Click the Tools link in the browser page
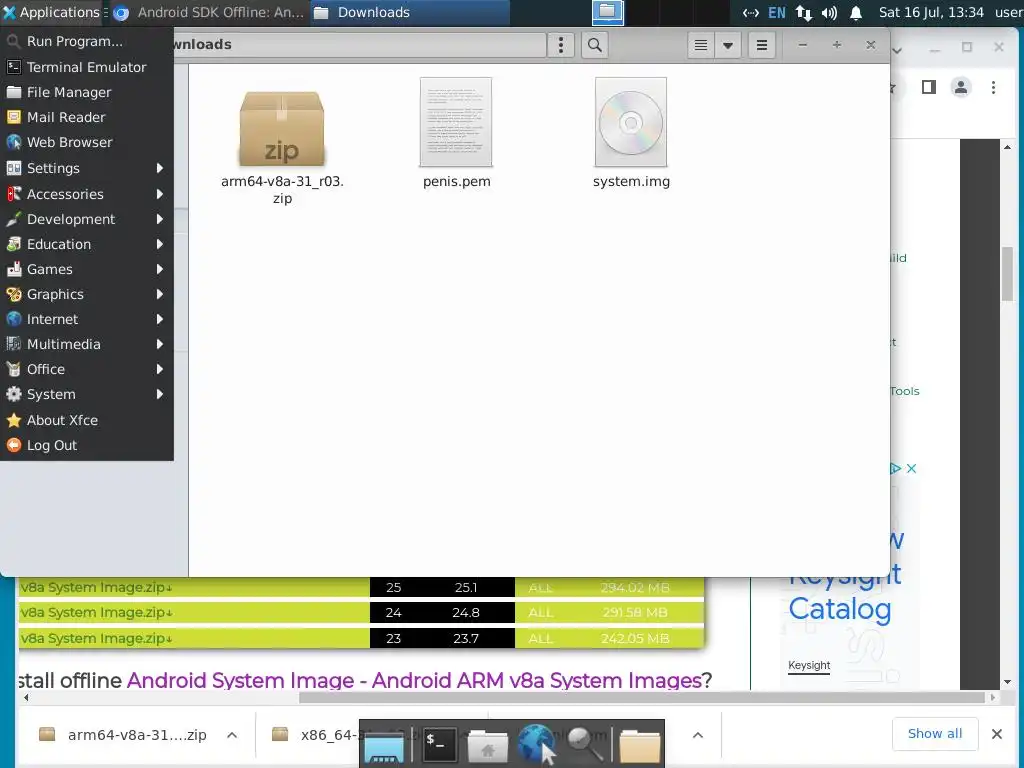Viewport: 1024px width, 768px height. [904, 391]
